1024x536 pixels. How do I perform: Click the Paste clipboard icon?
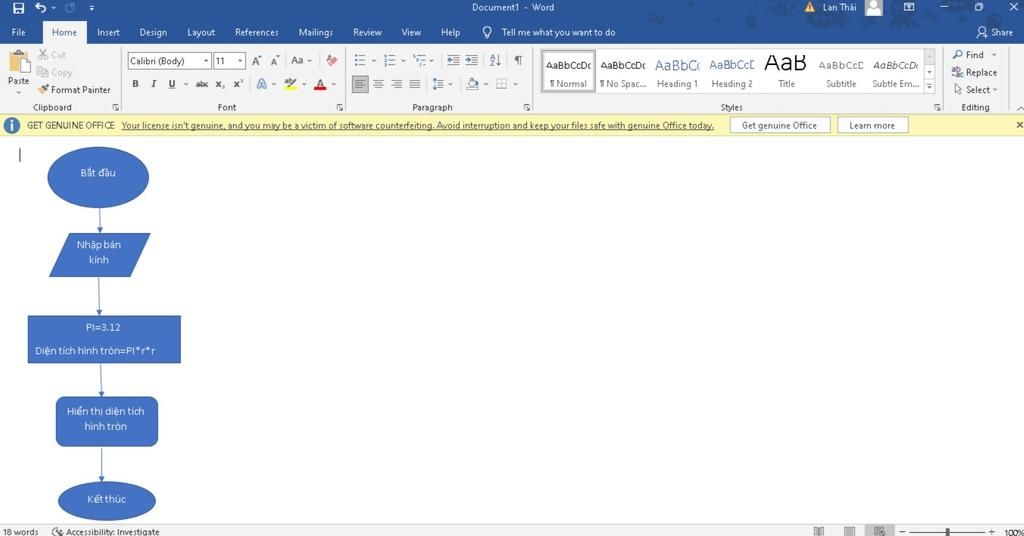(19, 62)
